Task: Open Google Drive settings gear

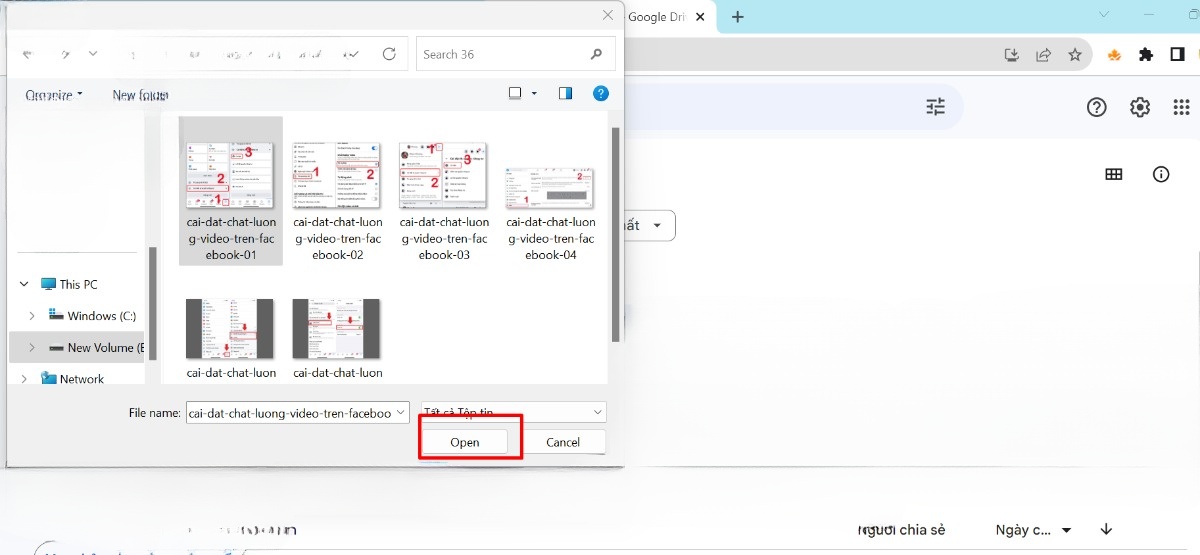Action: pyautogui.click(x=1140, y=107)
